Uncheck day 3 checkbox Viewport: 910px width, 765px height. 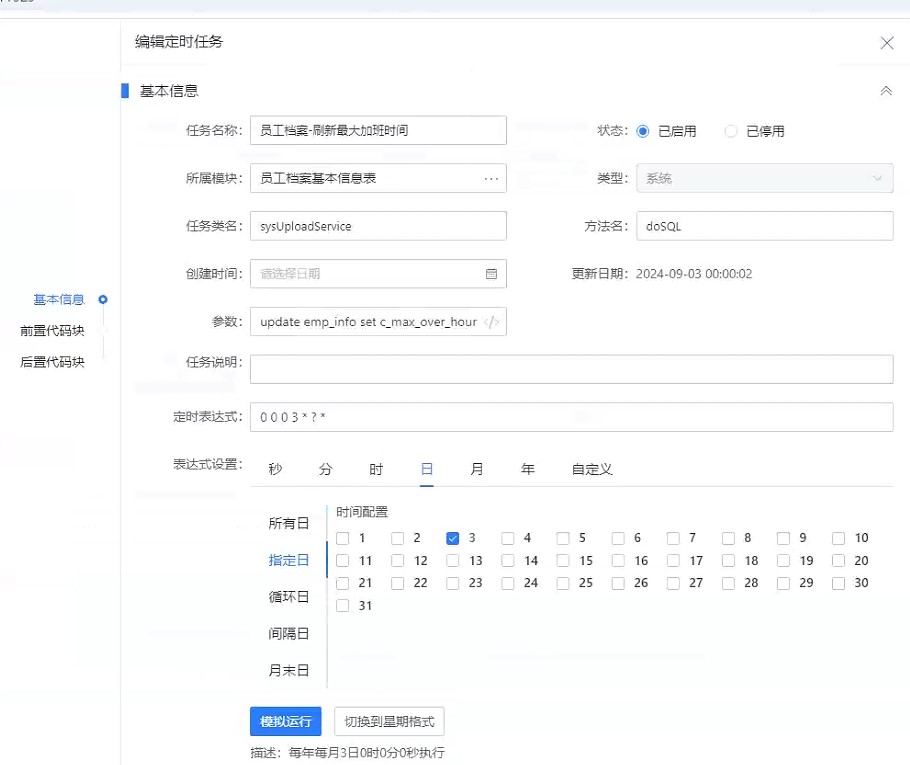[x=453, y=538]
